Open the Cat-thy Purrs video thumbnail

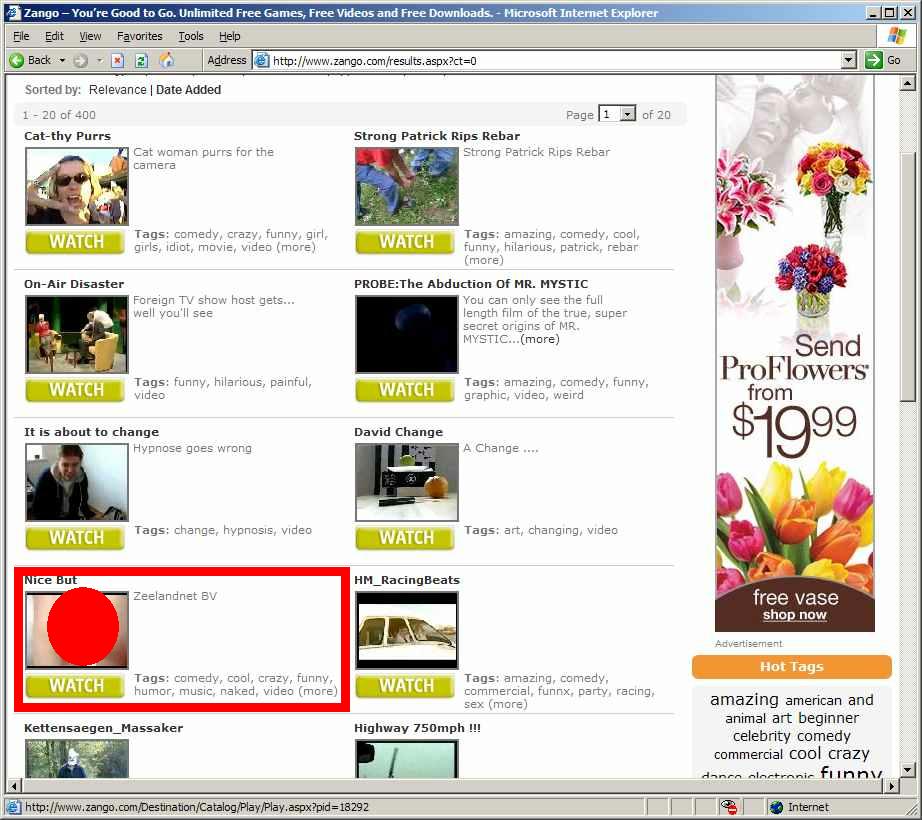[x=76, y=186]
